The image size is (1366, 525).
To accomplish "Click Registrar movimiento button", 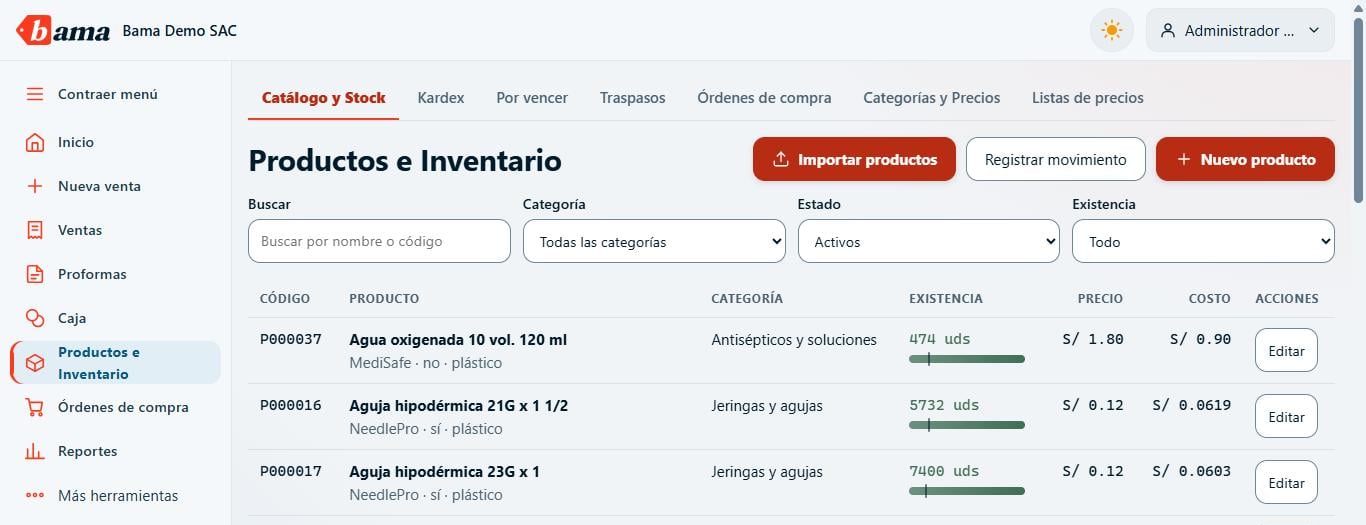I will pos(1056,159).
